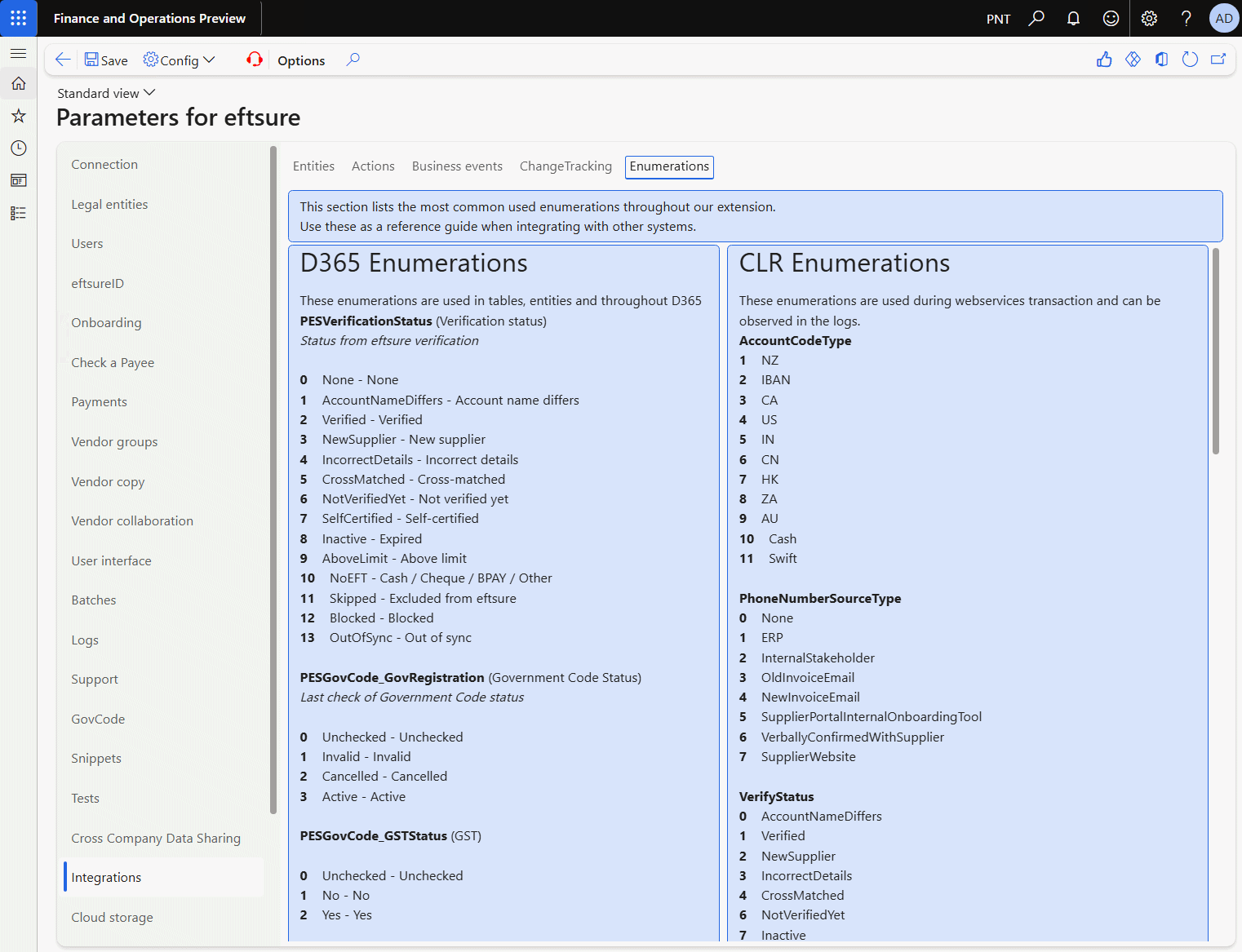Open Workspaces icon in sidebar
The image size is (1242, 952).
pyautogui.click(x=18, y=180)
